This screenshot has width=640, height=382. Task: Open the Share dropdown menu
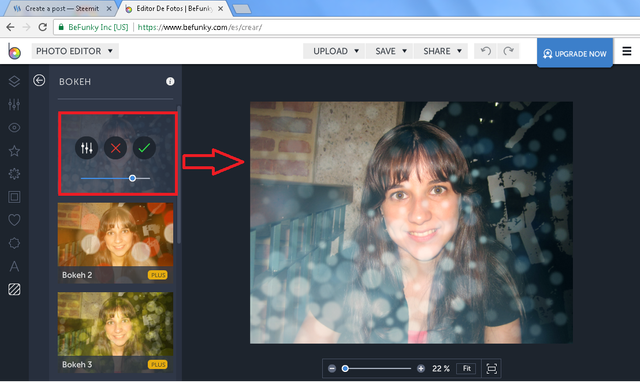441,51
